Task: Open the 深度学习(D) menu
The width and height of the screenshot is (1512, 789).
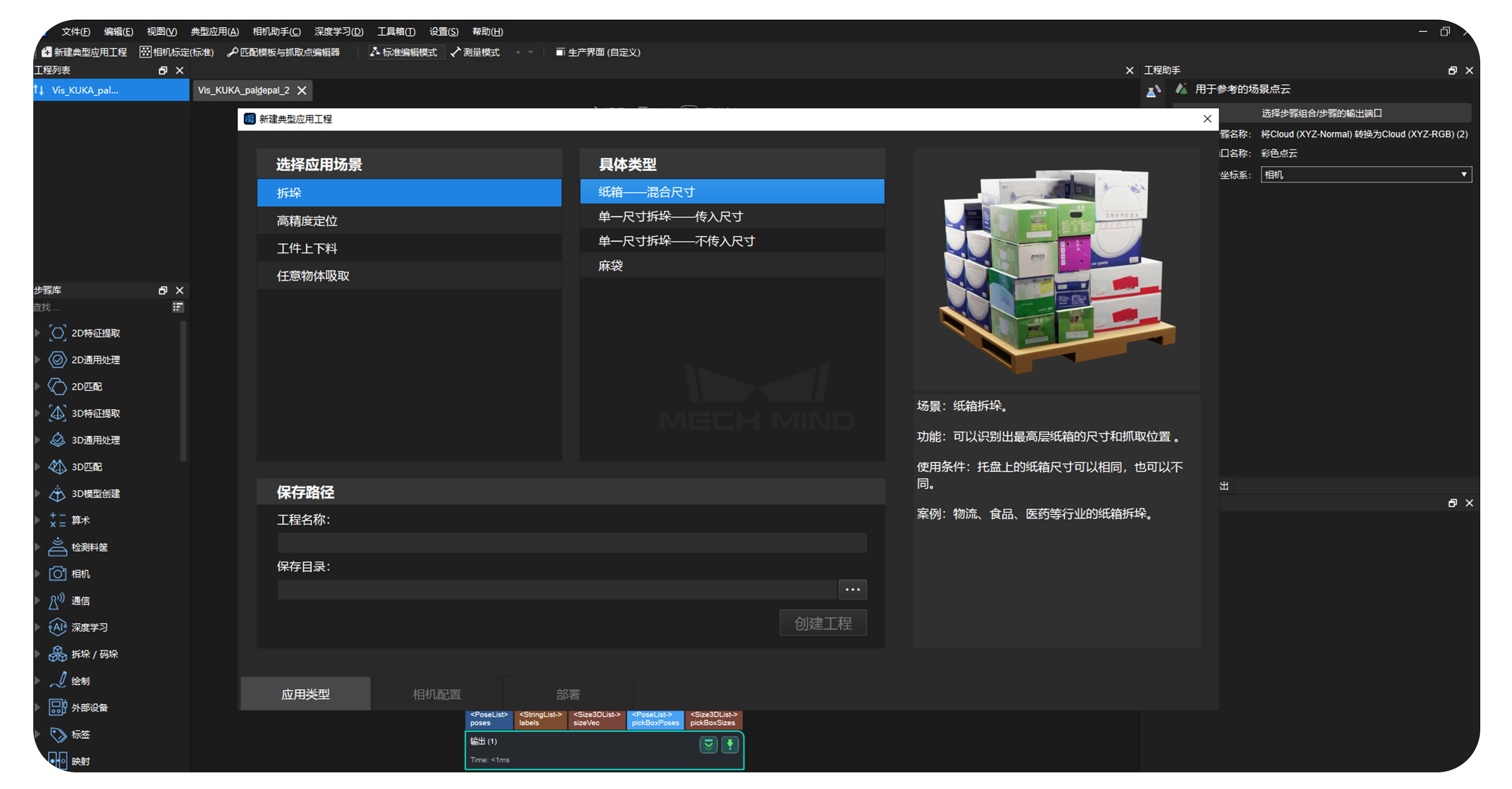Action: pyautogui.click(x=338, y=31)
